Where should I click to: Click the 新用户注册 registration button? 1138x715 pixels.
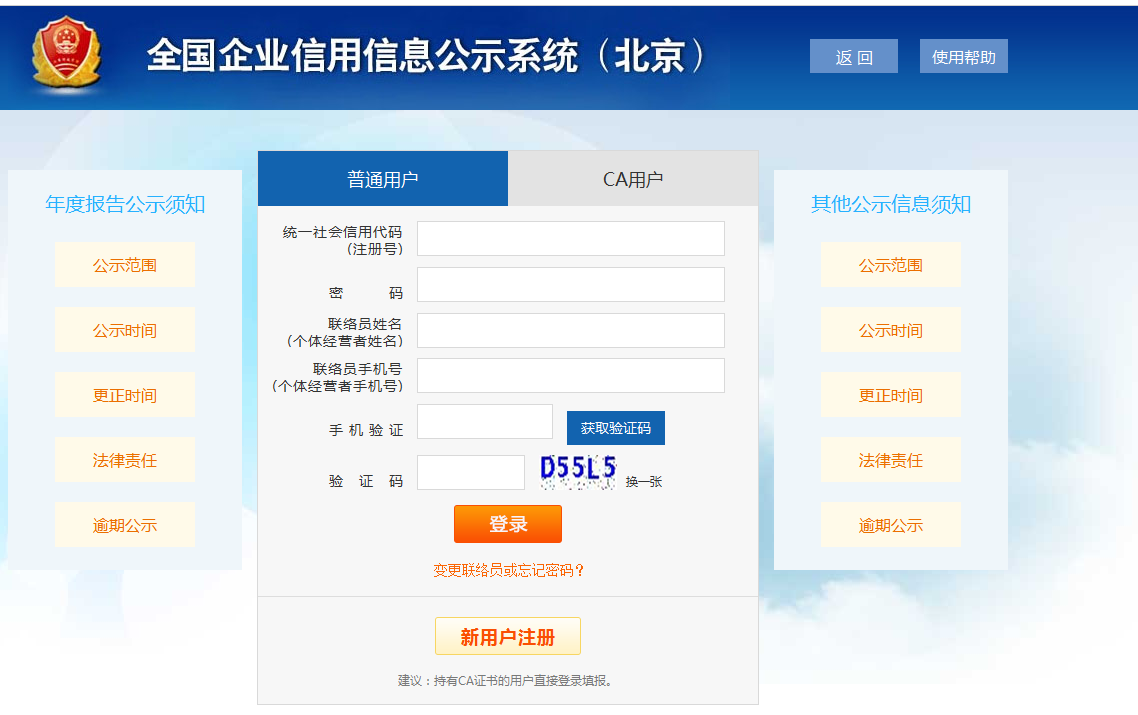click(x=507, y=635)
